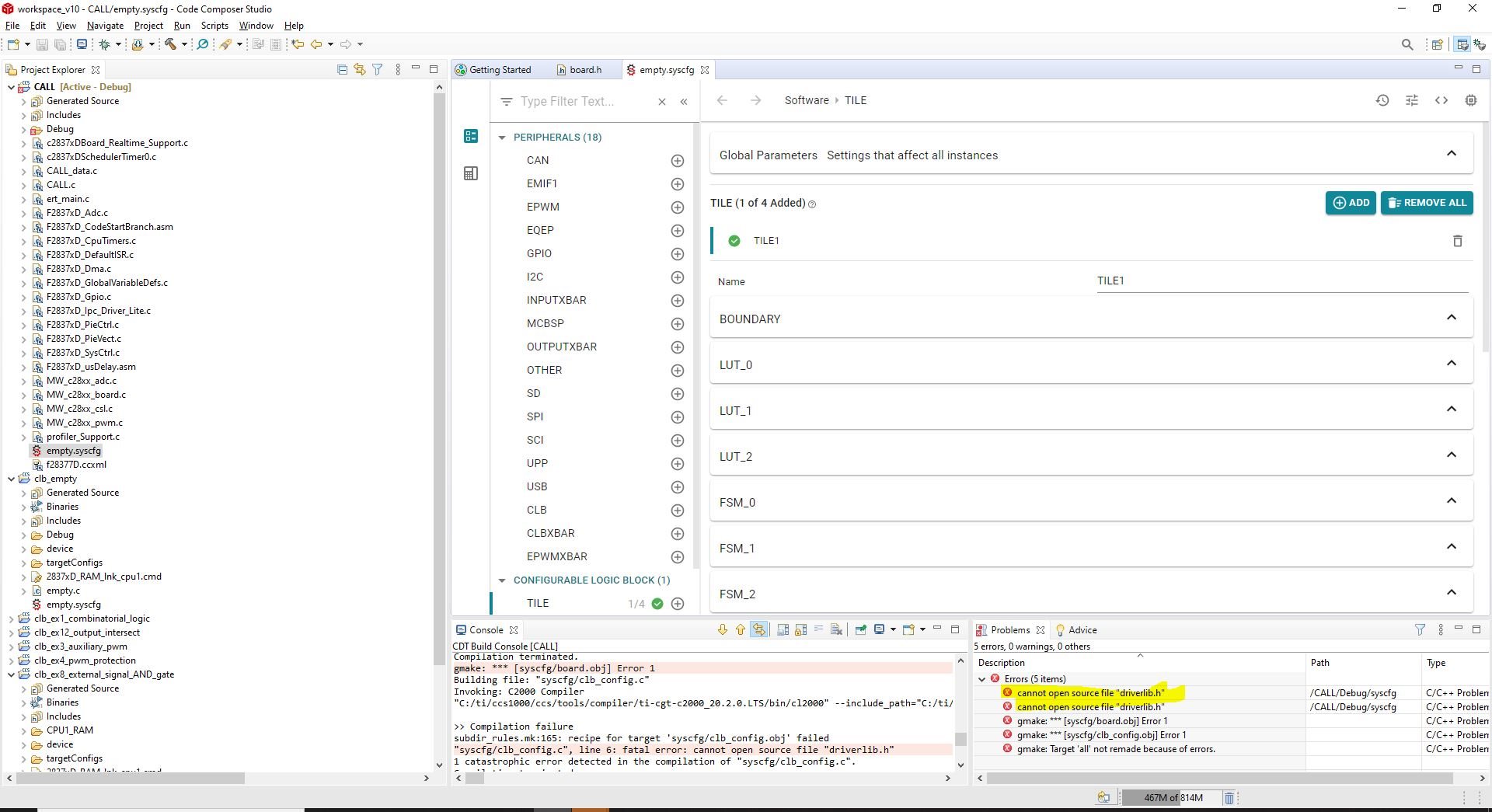Click the heap memory status 467M of 814M
Viewport: 1492px width, 812px height.
[1173, 798]
